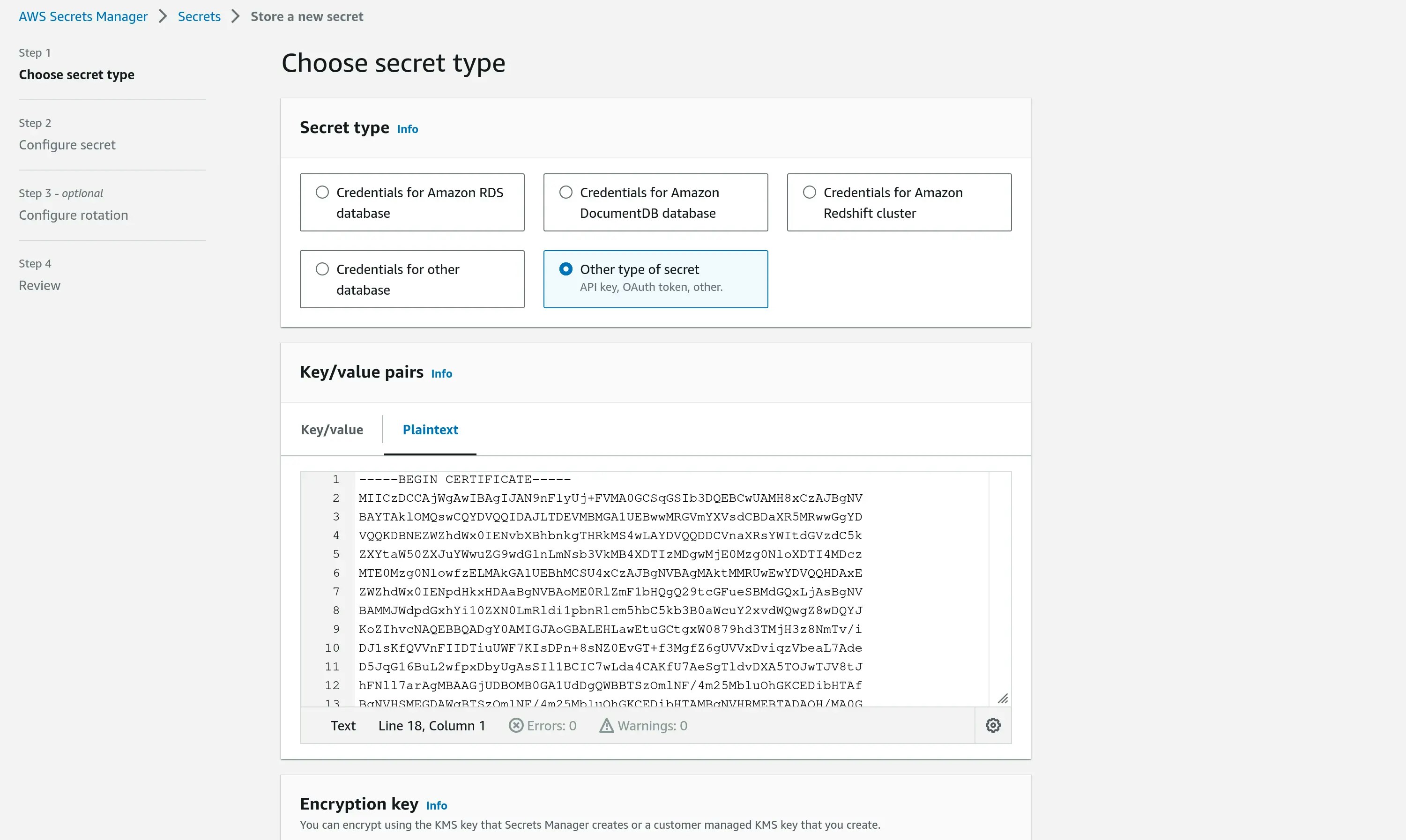1406x840 pixels.
Task: Open Info link next to Secret type
Action: (408, 129)
